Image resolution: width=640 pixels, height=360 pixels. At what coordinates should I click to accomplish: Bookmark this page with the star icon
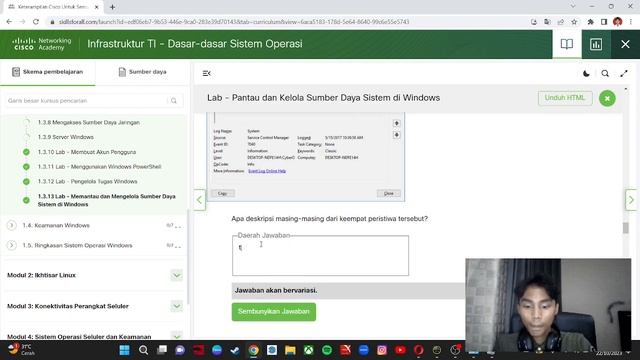click(x=574, y=22)
